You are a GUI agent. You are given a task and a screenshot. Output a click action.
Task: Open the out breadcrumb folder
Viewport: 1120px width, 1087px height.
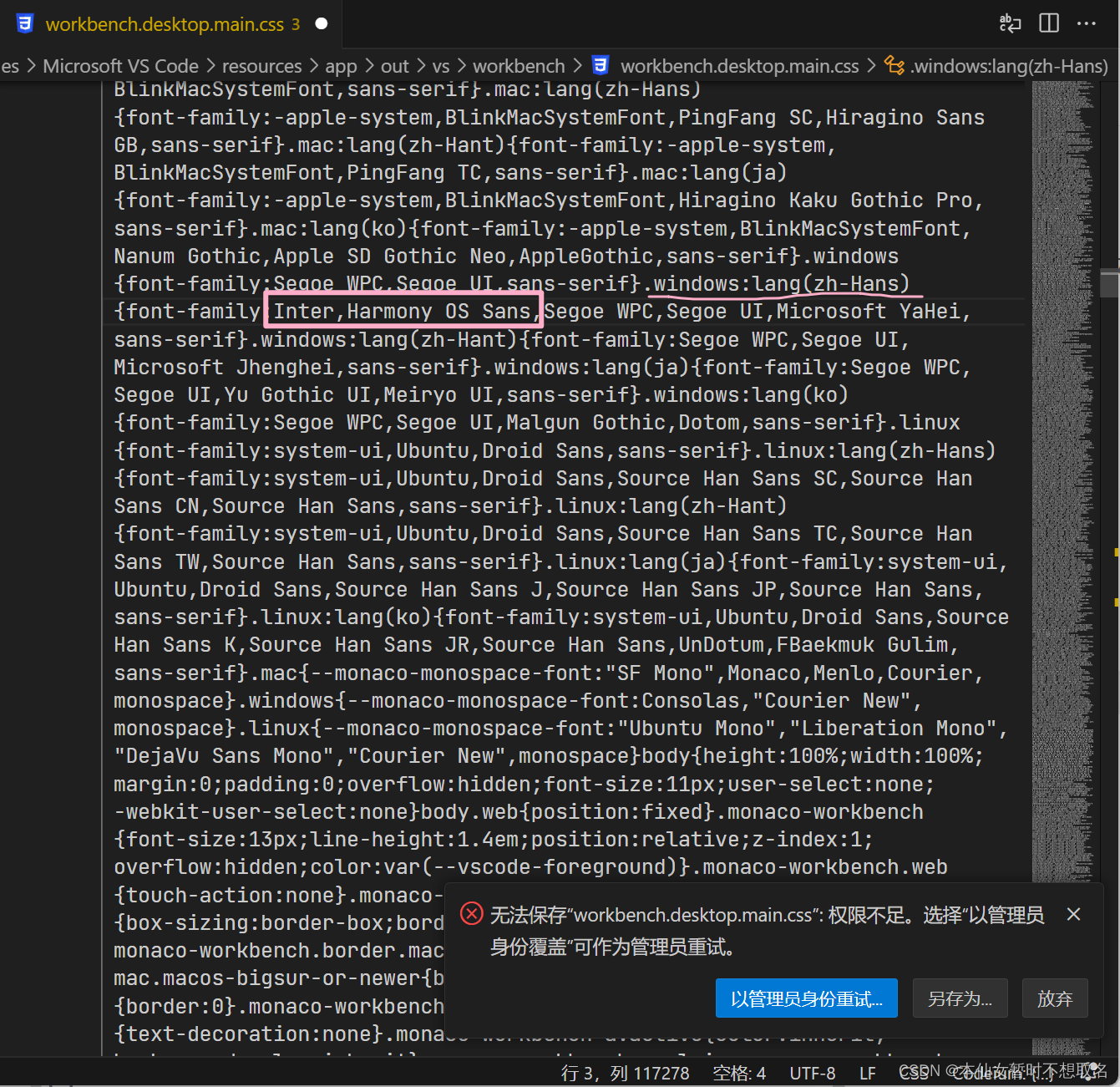click(x=395, y=66)
